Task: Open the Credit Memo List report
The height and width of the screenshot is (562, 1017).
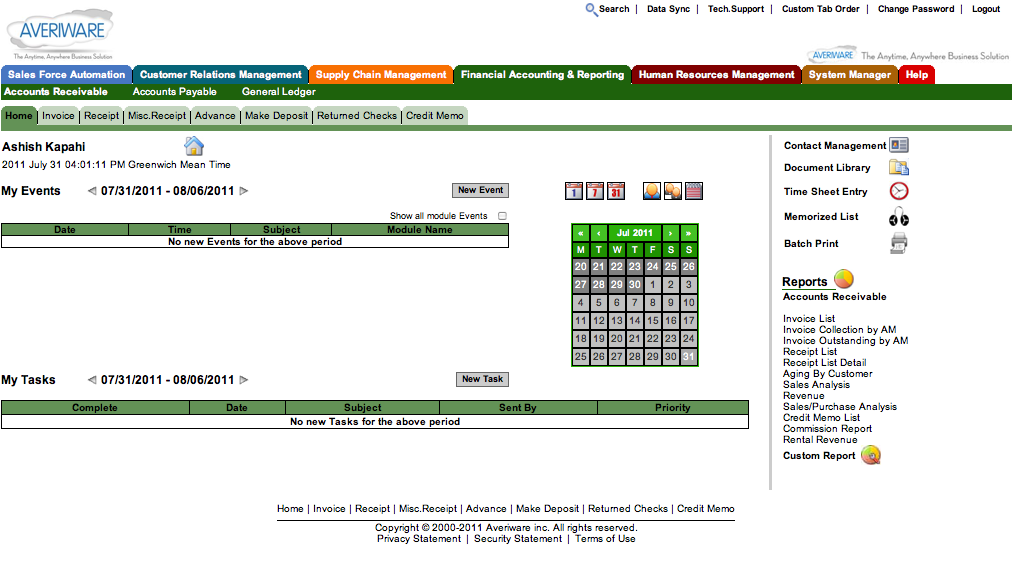Action: tap(821, 418)
